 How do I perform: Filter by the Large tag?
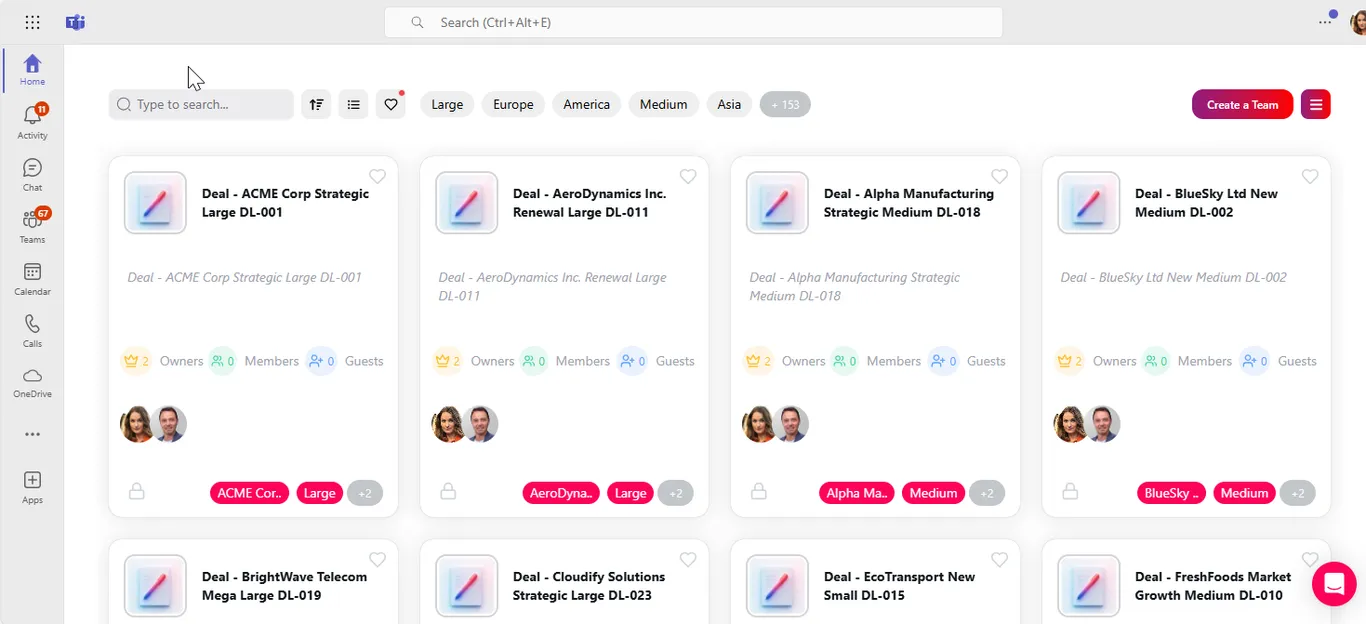[447, 104]
